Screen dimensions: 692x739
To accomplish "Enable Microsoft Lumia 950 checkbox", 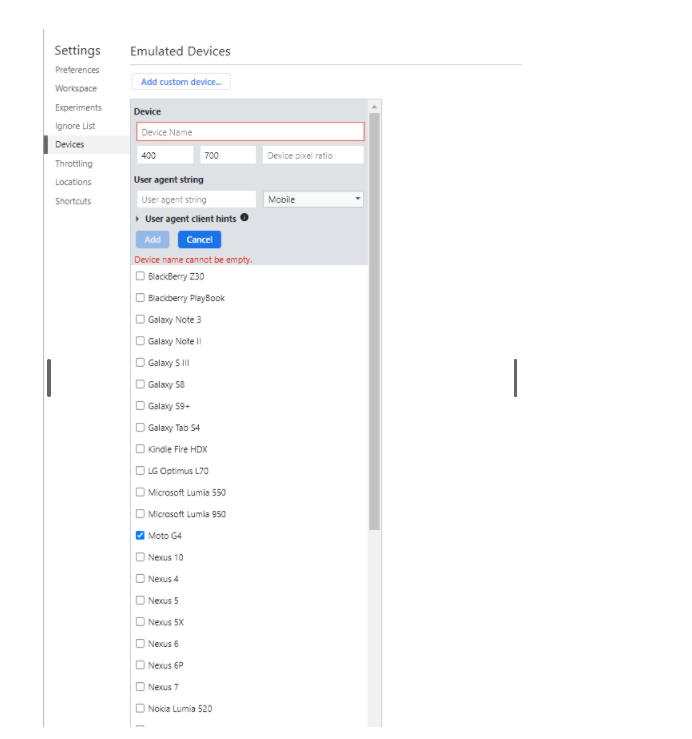I will (x=140, y=514).
